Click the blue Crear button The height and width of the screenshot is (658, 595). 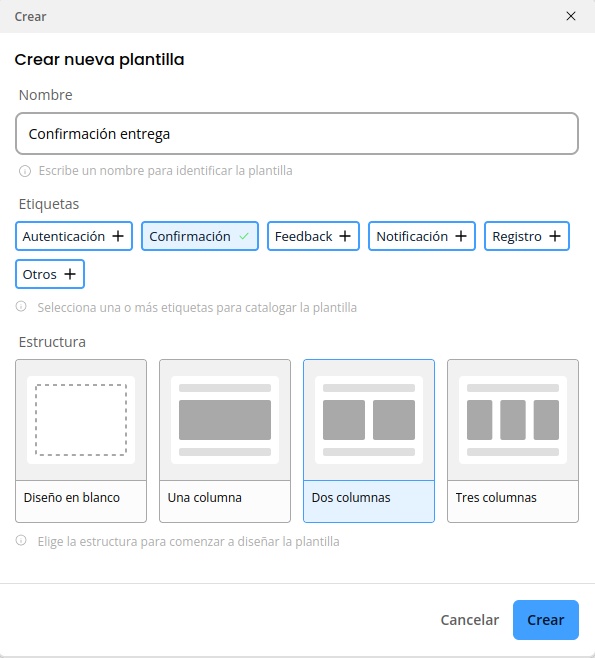coord(545,620)
